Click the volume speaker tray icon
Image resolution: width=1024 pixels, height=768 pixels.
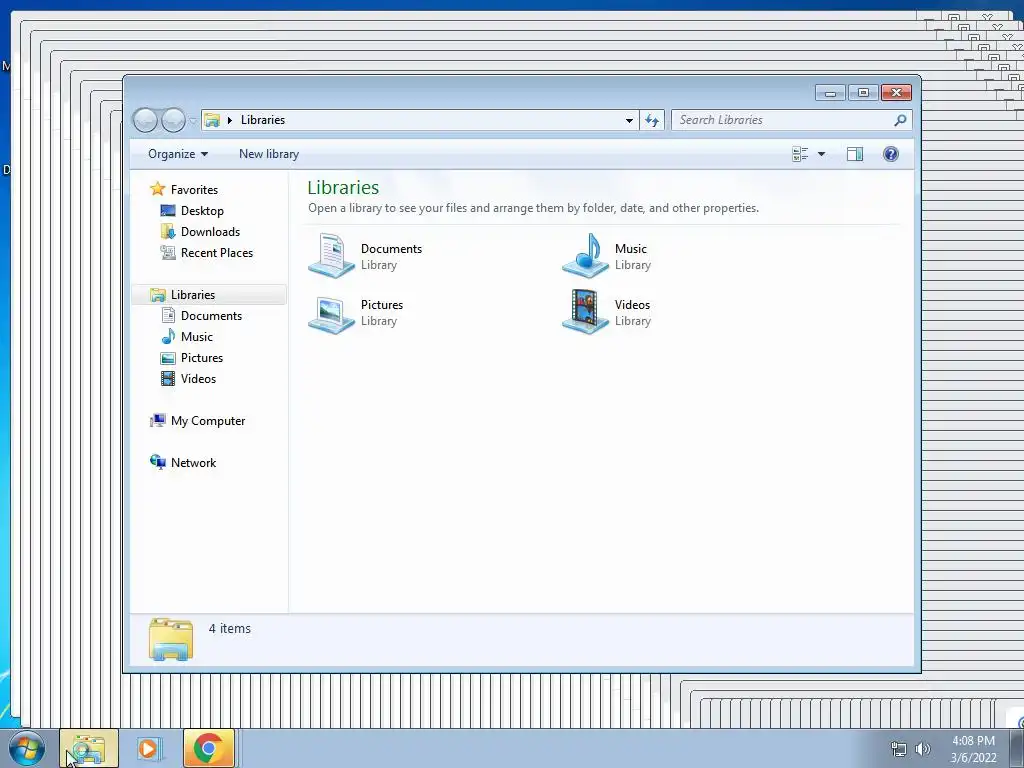(x=922, y=749)
